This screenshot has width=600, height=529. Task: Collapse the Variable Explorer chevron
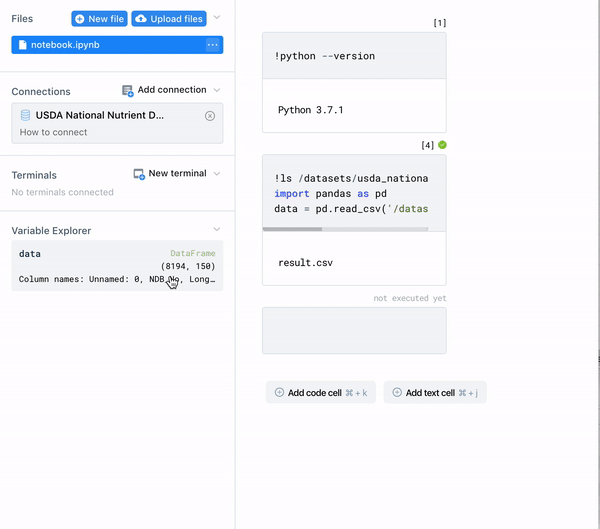tap(217, 229)
